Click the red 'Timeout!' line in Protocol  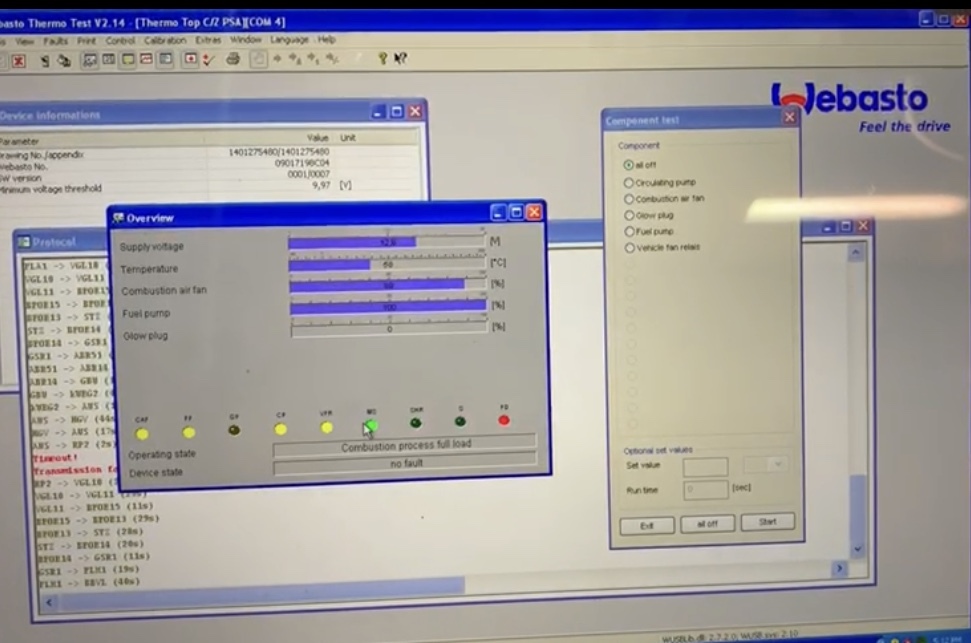click(55, 458)
